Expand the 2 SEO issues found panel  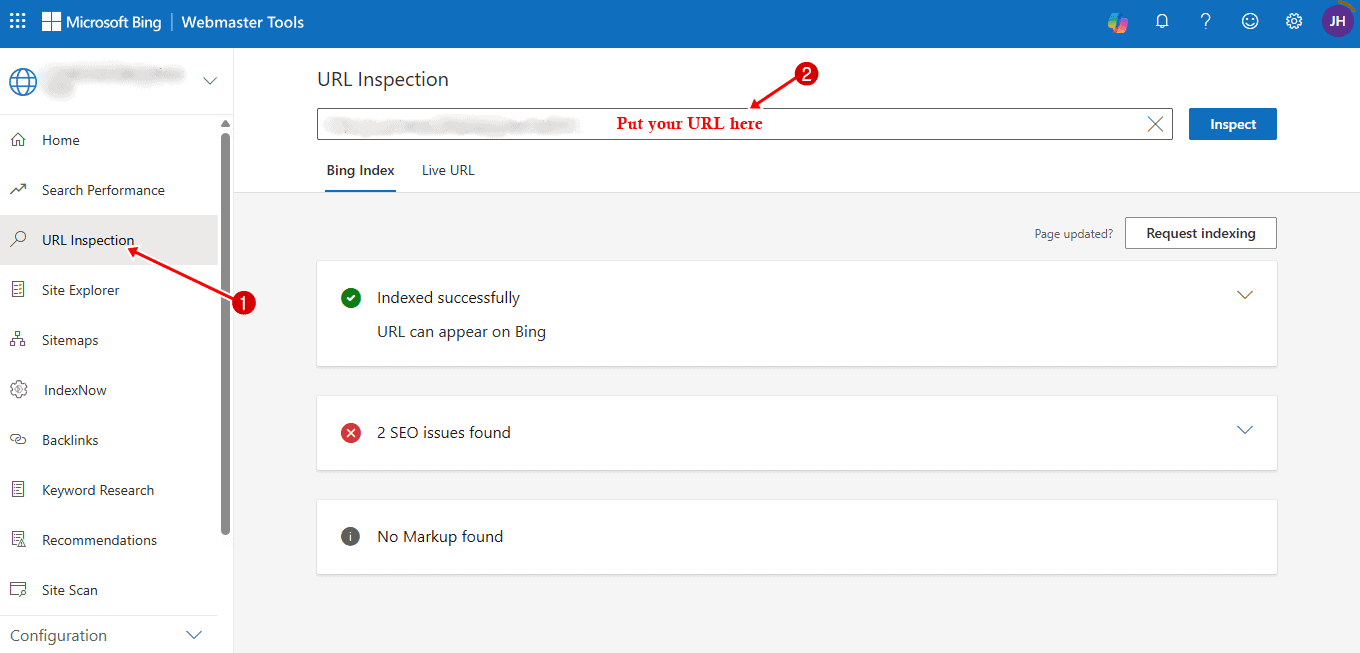pyautogui.click(x=1245, y=430)
